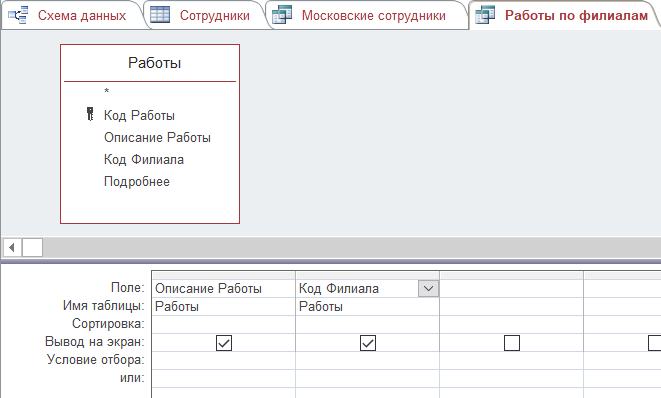Screen dimensions: 661x398
Task: Click table name Работы under Описание Работы
Action: [223, 307]
